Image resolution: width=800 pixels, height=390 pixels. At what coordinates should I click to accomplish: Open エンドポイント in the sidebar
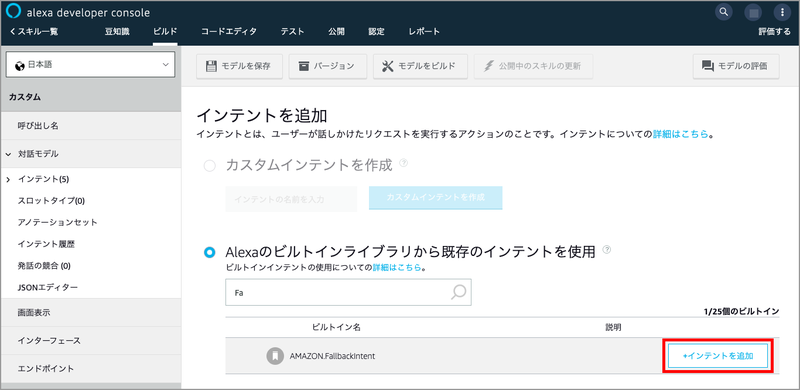click(x=90, y=369)
